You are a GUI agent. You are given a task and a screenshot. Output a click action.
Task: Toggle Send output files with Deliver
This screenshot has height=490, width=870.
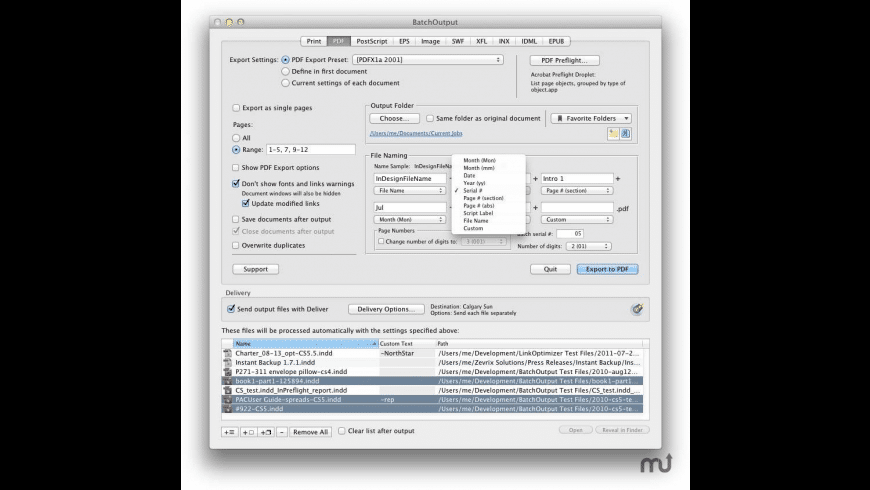(231, 309)
